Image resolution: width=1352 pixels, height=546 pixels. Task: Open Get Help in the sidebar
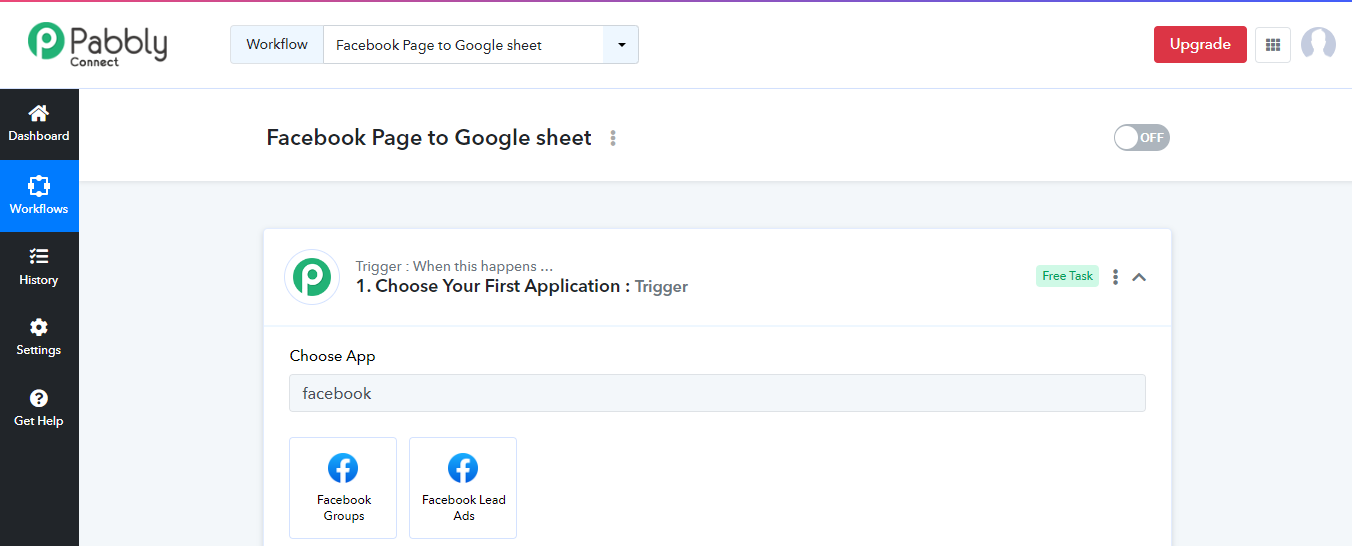pos(39,408)
